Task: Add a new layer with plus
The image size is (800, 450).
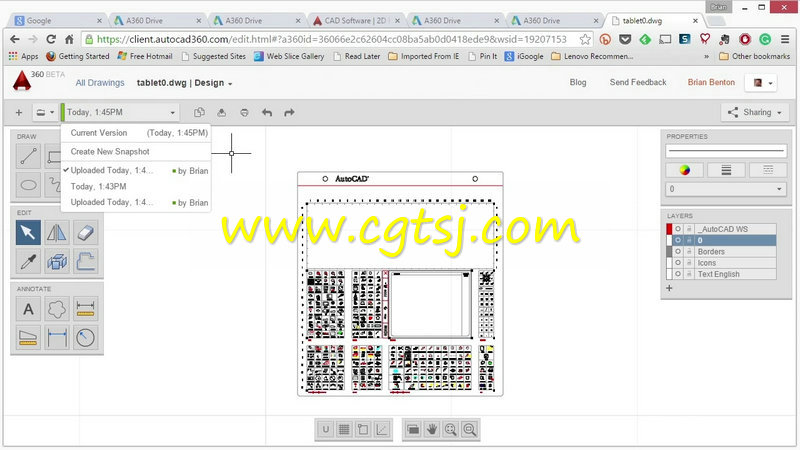Action: coord(669,288)
